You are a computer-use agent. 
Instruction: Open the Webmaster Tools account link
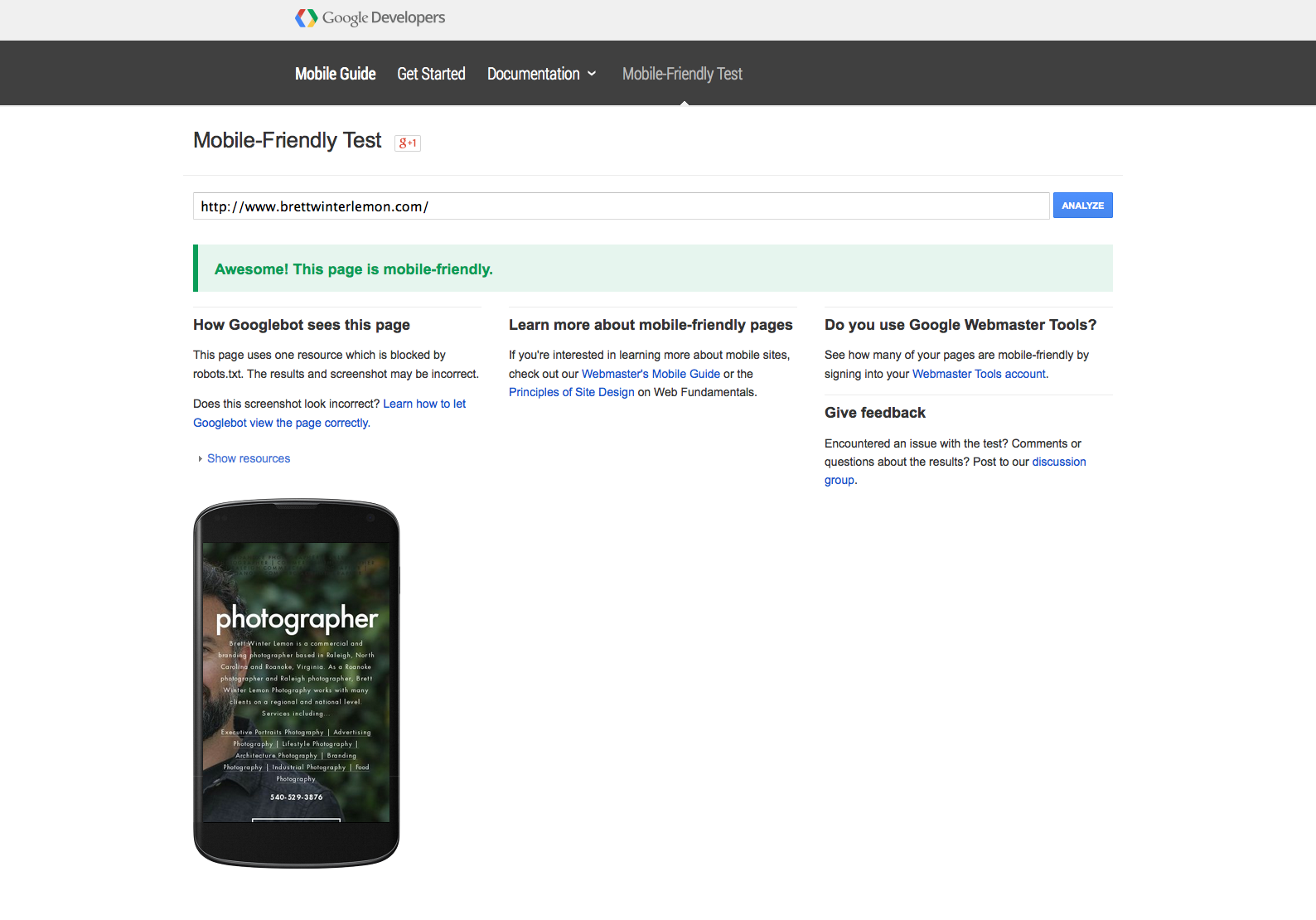click(979, 374)
